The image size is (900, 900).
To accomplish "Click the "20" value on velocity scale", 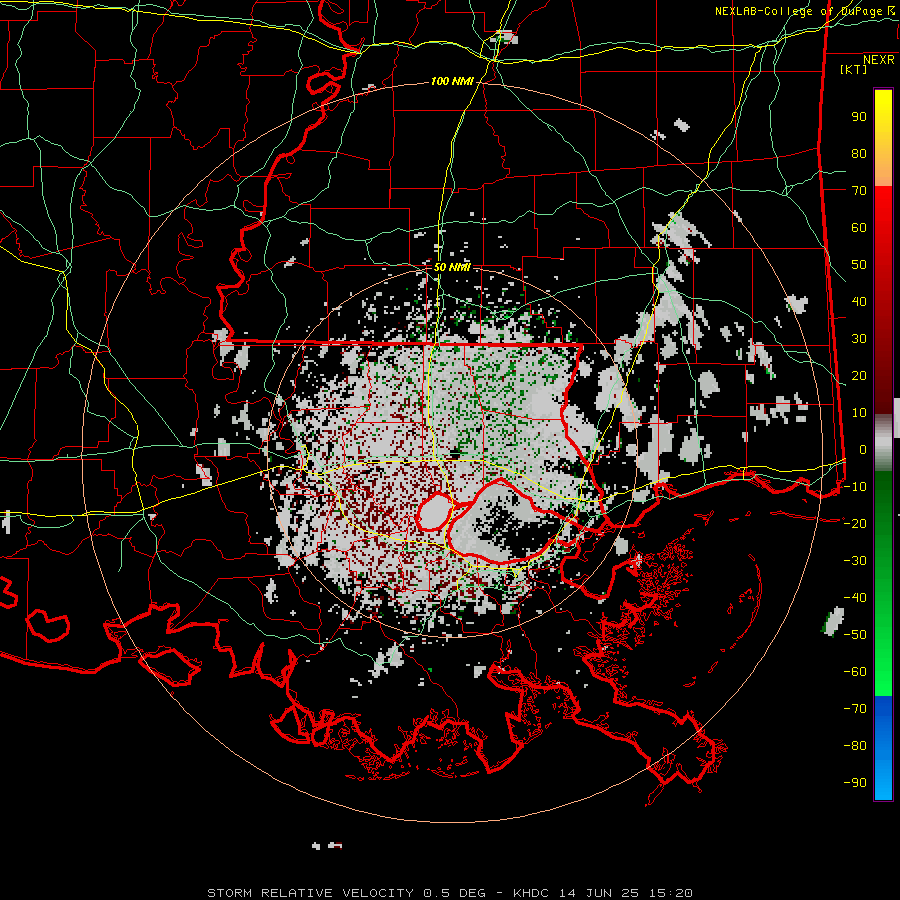I will 859,376.
